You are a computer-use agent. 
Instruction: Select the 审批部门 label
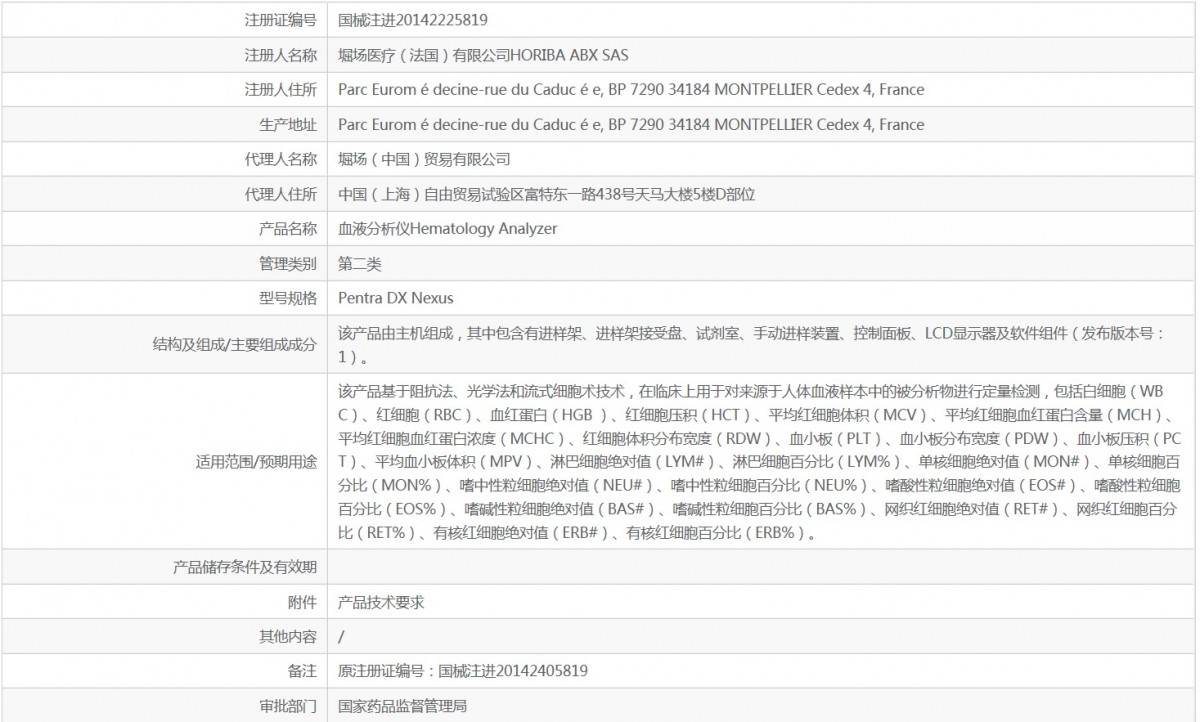point(288,706)
